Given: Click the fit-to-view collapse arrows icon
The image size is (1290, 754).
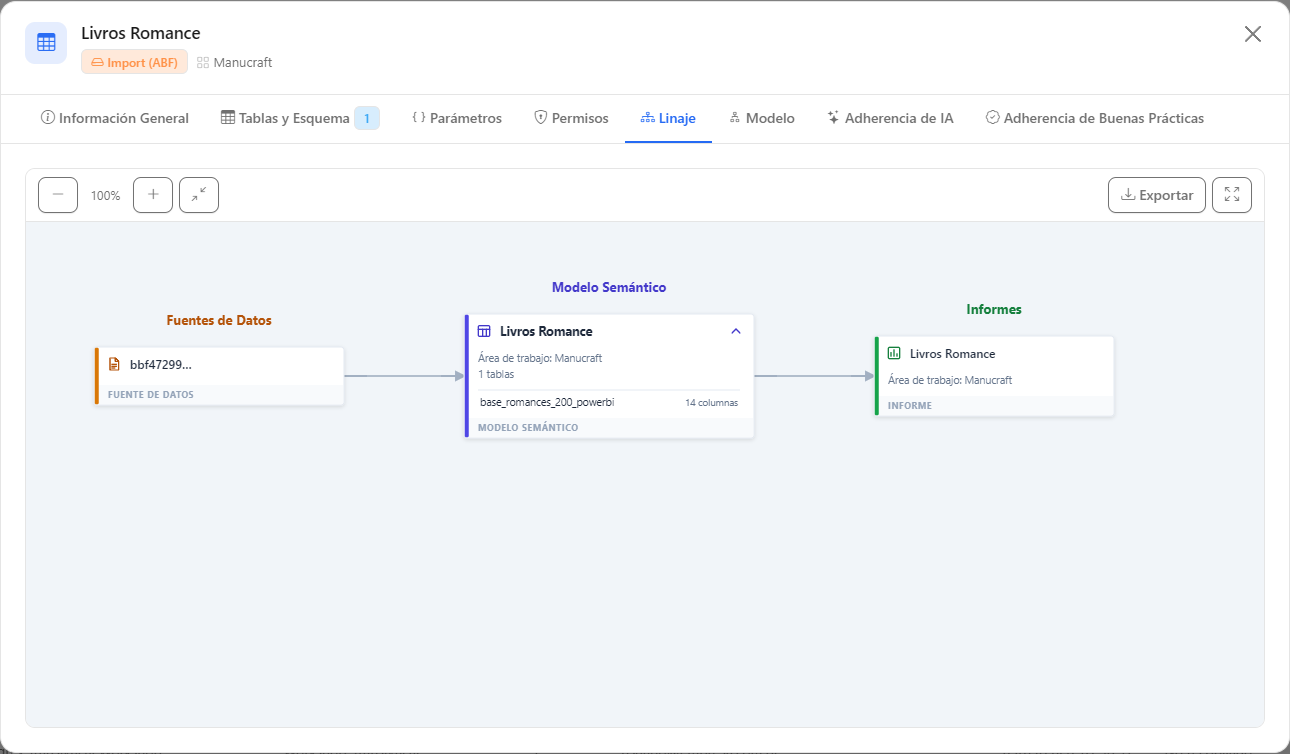Looking at the screenshot, I should coord(199,195).
